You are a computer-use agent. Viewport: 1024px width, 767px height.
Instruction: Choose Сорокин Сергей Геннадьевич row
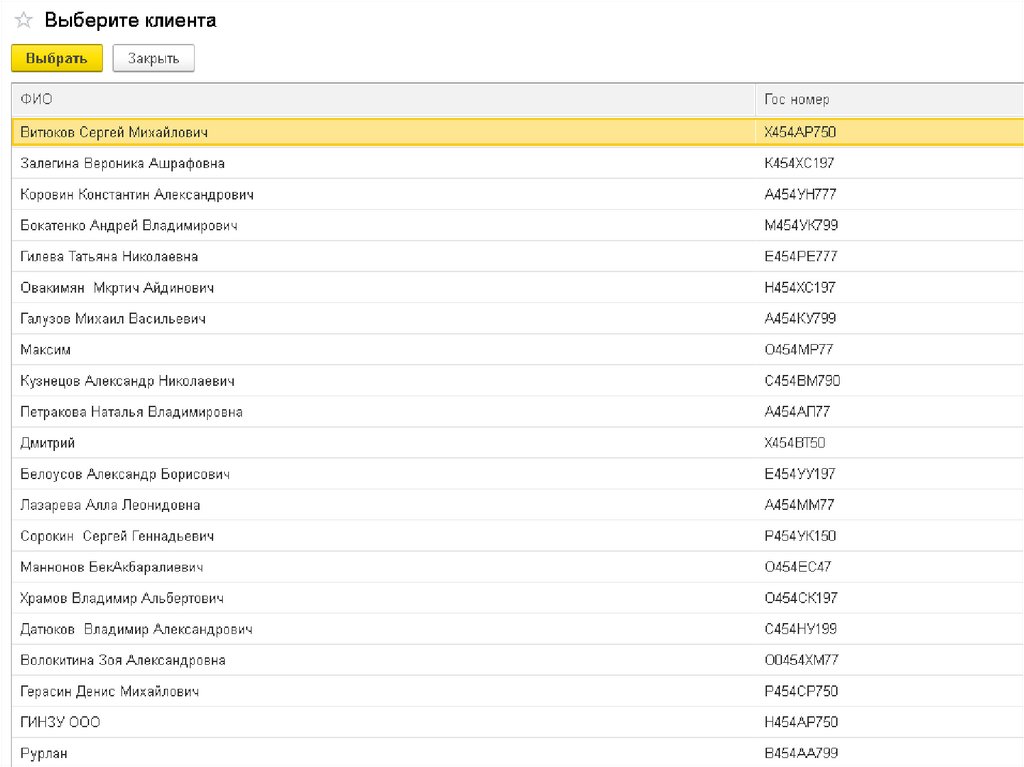pyautogui.click(x=117, y=536)
